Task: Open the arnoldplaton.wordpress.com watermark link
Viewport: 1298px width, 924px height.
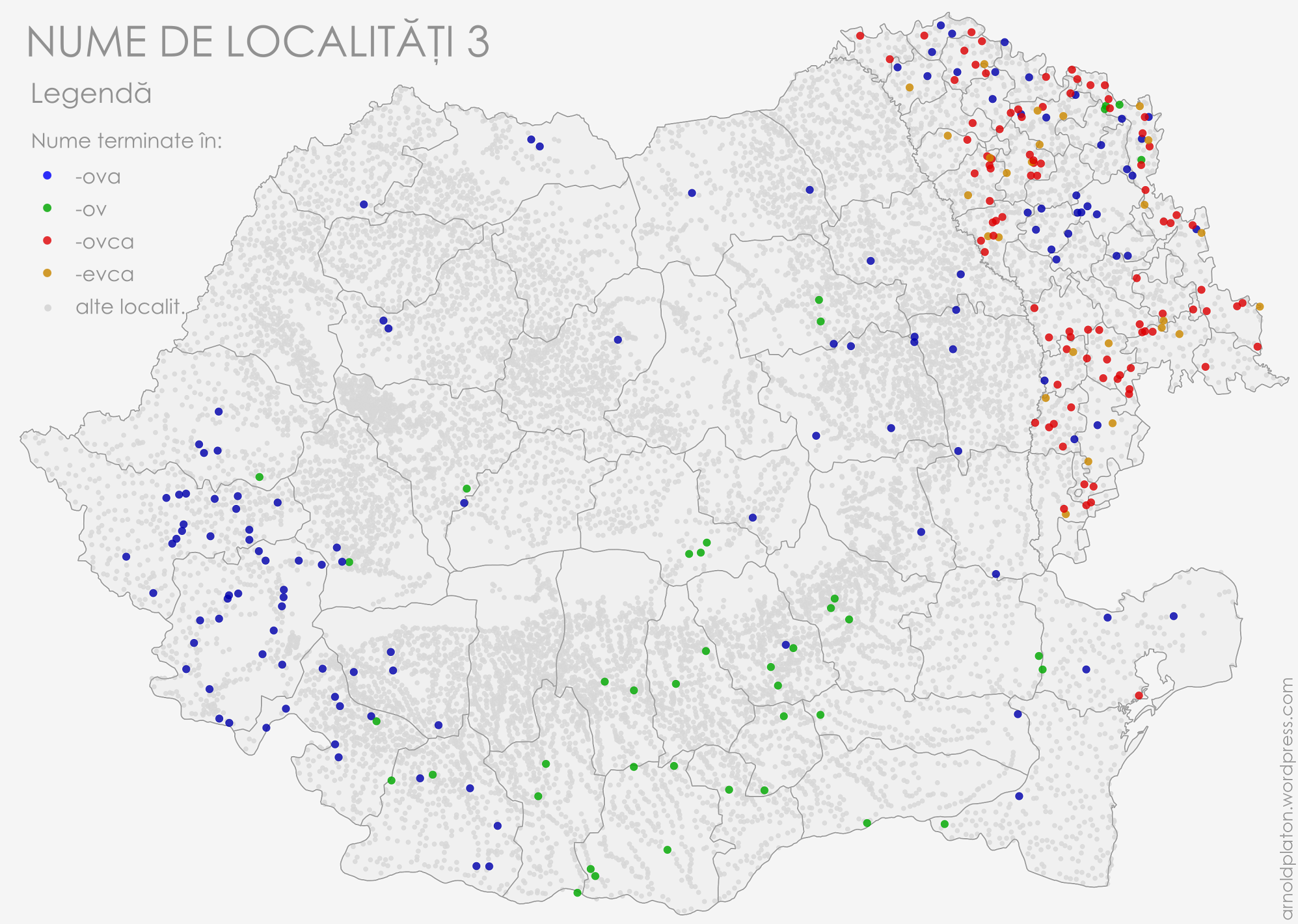Action: pyautogui.click(x=1286, y=798)
